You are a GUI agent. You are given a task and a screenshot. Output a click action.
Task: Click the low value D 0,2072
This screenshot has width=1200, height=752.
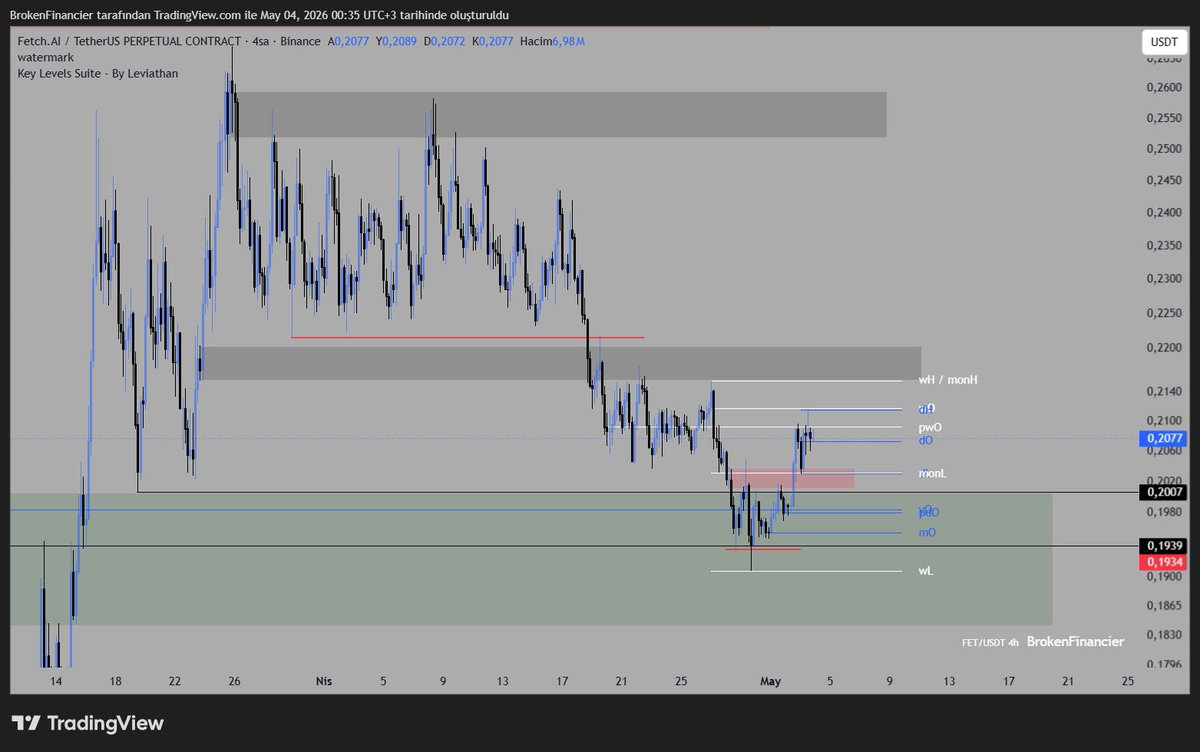coord(443,41)
